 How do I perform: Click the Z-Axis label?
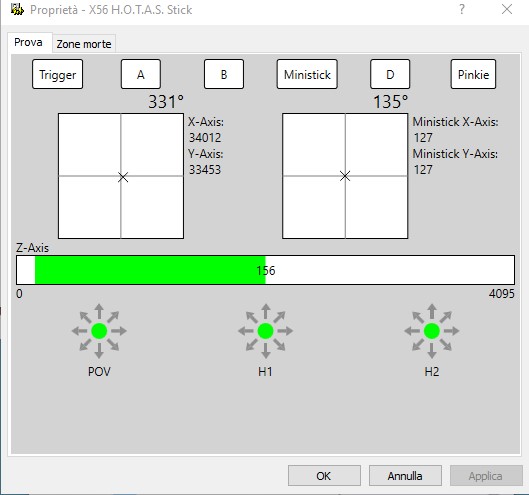(32, 248)
